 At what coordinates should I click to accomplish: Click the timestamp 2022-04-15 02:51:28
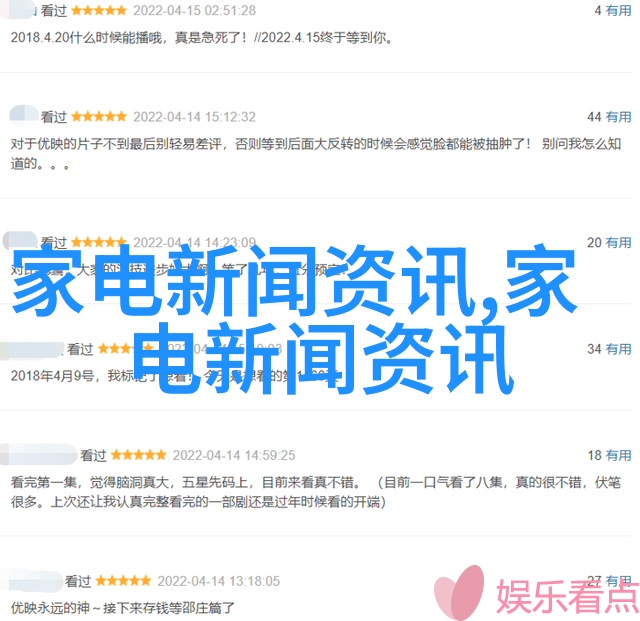[x=195, y=11]
